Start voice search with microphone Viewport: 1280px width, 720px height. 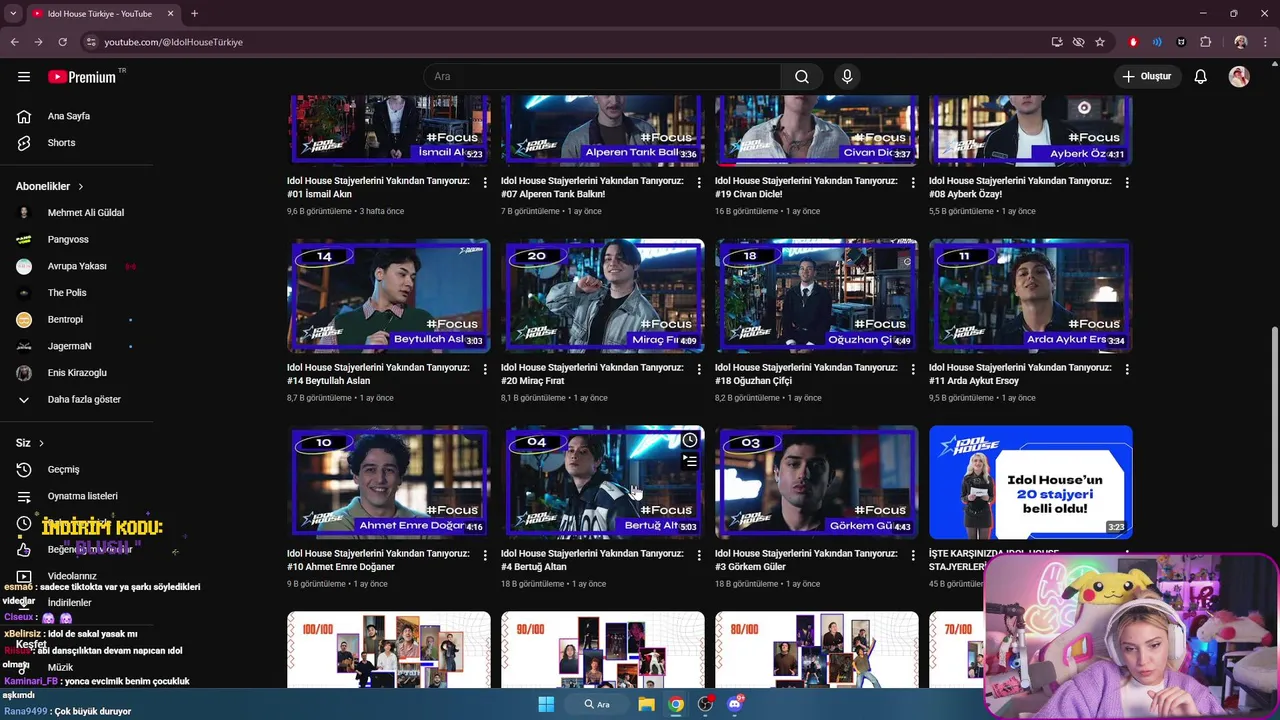pyautogui.click(x=847, y=76)
